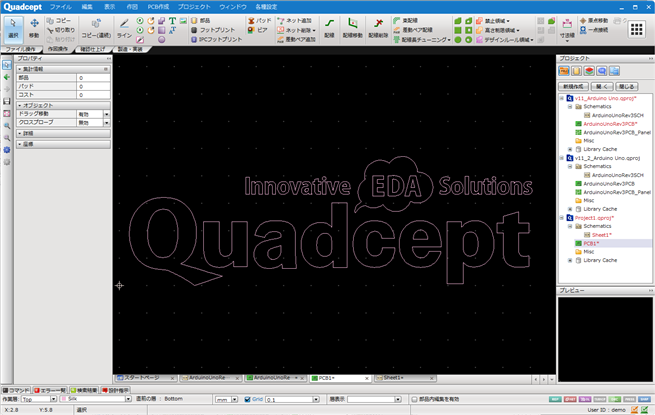The width and height of the screenshot is (655, 415).
Task: Select the ライン (Line) drawing tool
Action: 124,28
